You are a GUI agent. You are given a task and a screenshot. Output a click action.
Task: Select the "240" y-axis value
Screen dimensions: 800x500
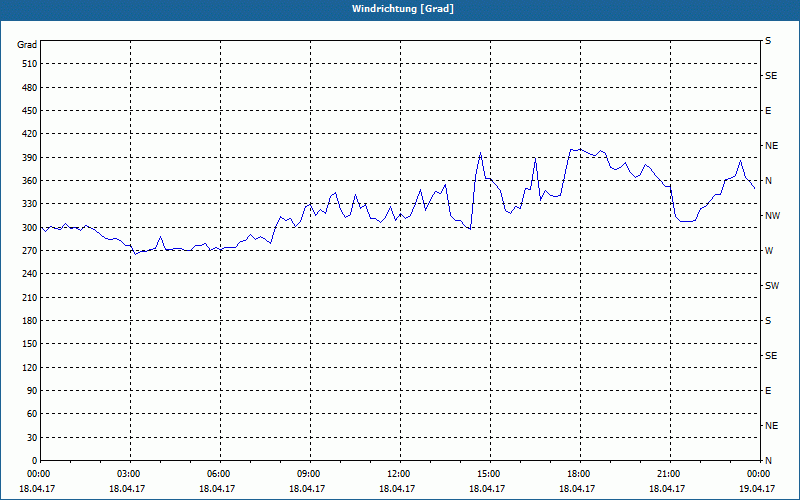pyautogui.click(x=30, y=274)
